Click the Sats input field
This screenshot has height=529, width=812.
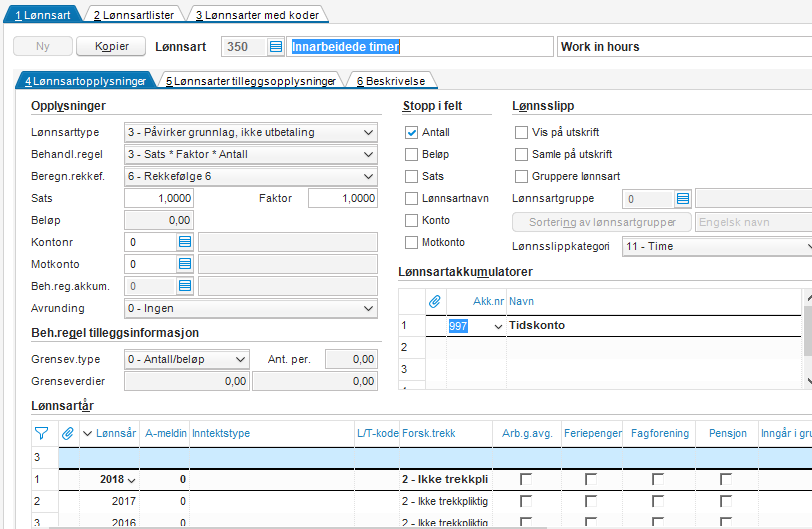coord(158,198)
